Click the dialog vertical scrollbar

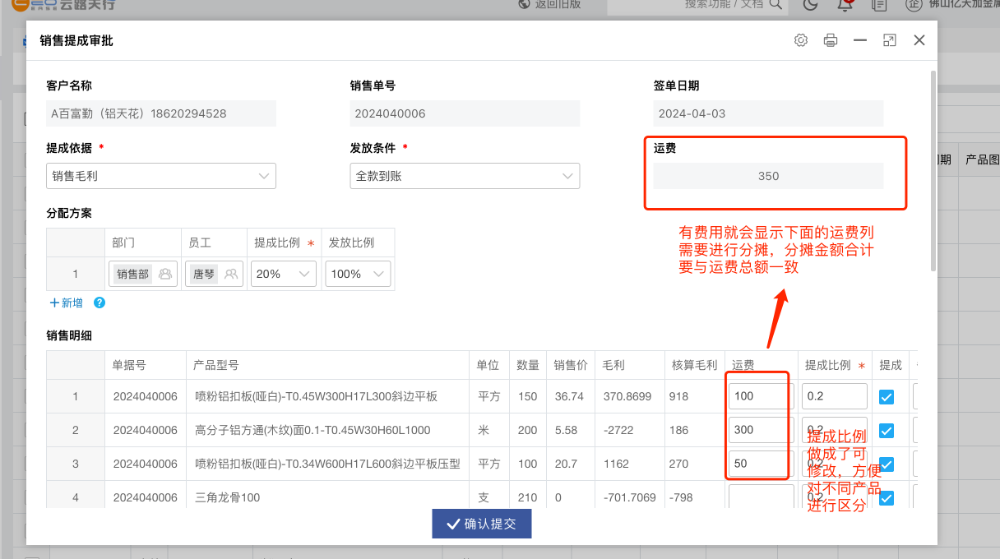(933, 172)
